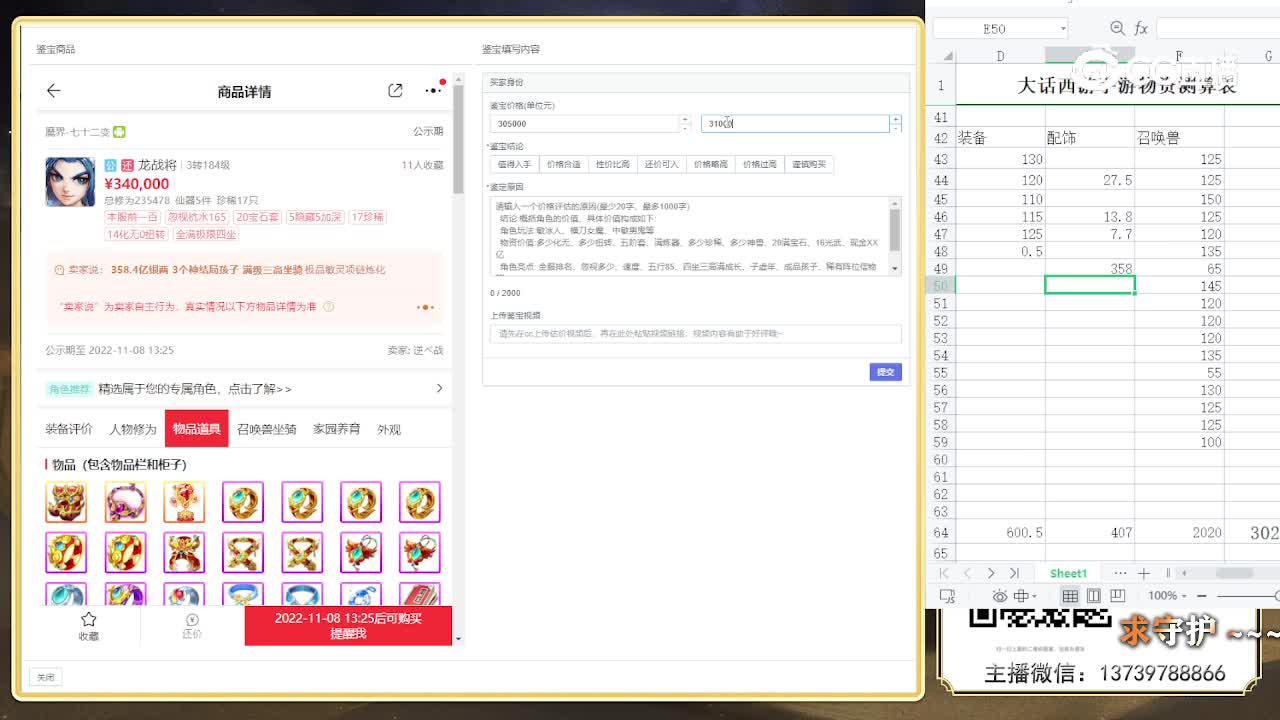
Task: Click second price input field
Action: [795, 124]
